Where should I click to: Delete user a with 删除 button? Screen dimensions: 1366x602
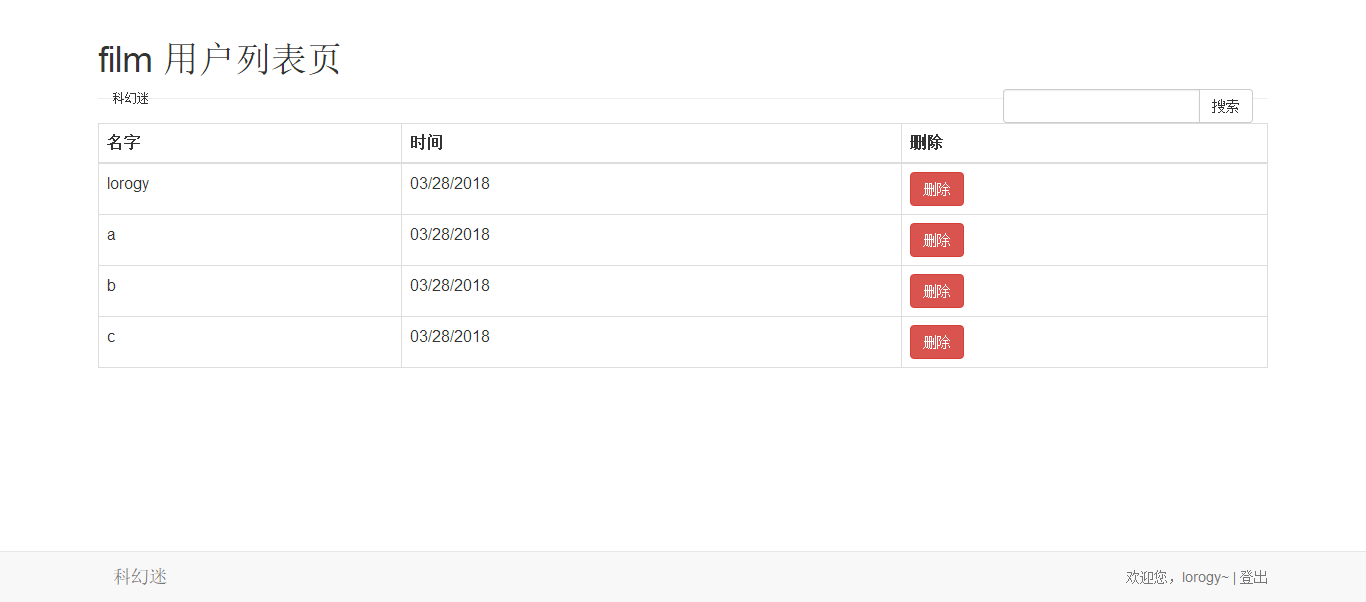click(937, 240)
